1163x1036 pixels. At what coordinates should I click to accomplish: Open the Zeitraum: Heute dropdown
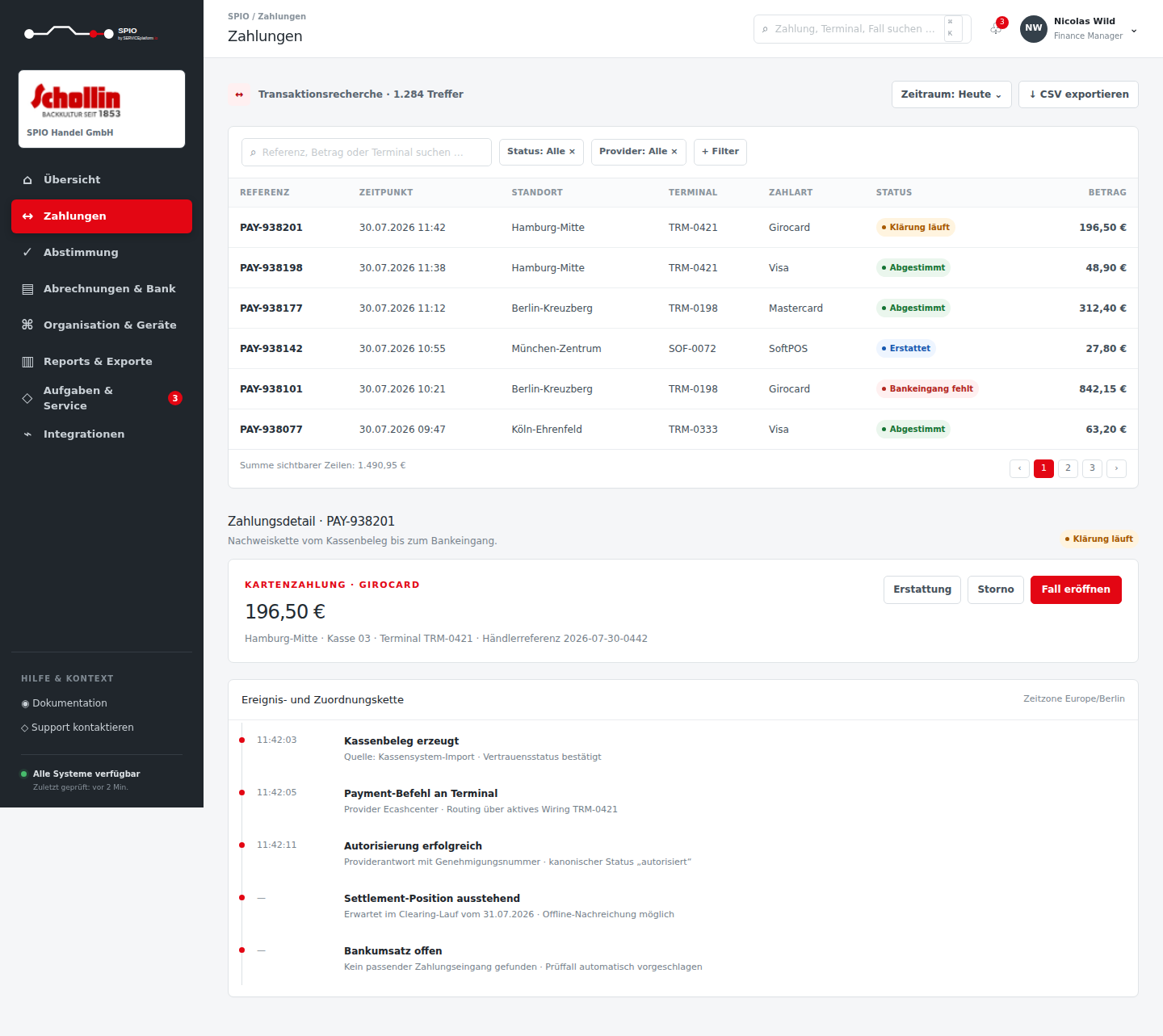point(951,94)
